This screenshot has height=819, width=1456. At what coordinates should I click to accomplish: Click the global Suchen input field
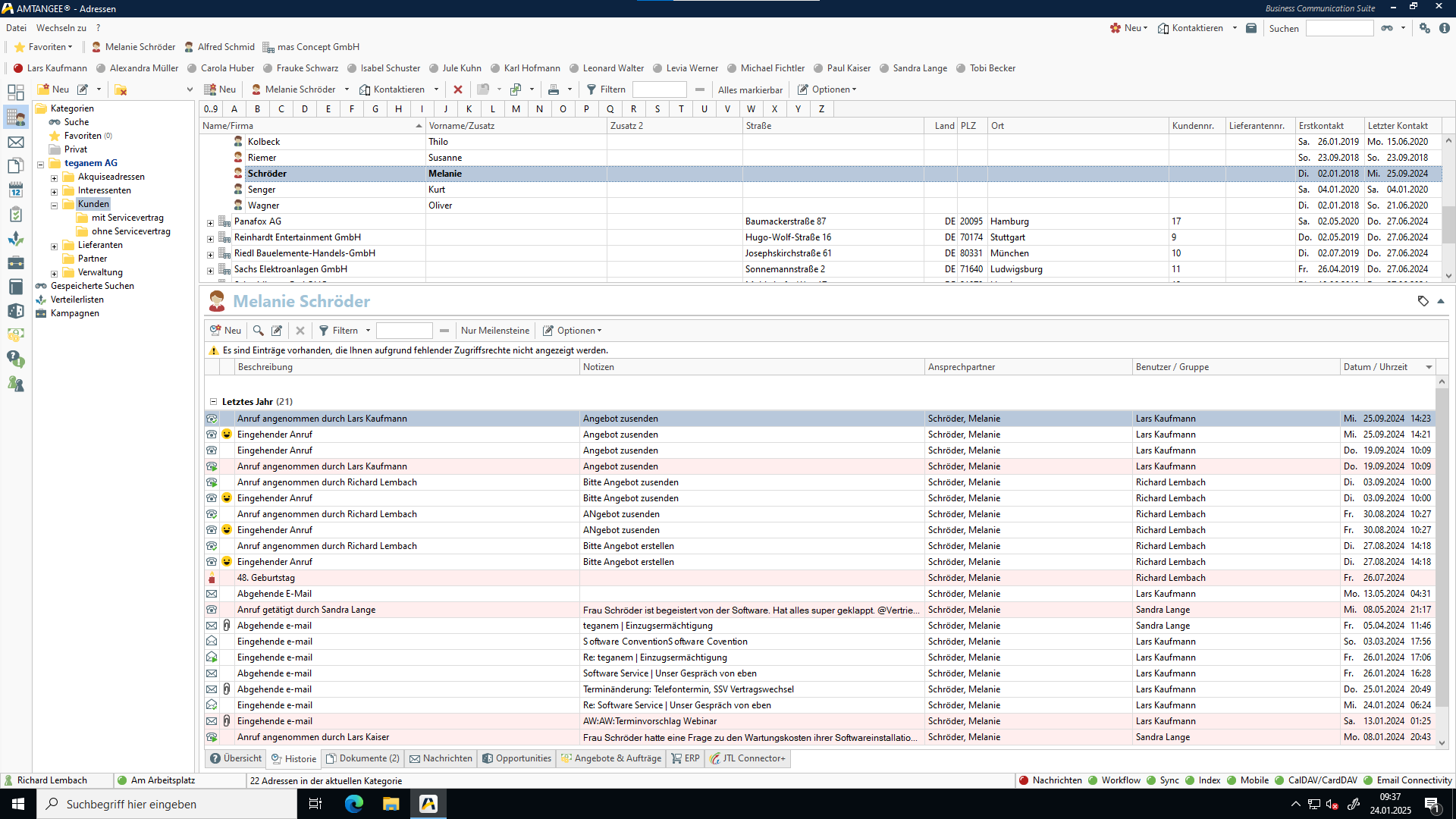tap(1339, 28)
